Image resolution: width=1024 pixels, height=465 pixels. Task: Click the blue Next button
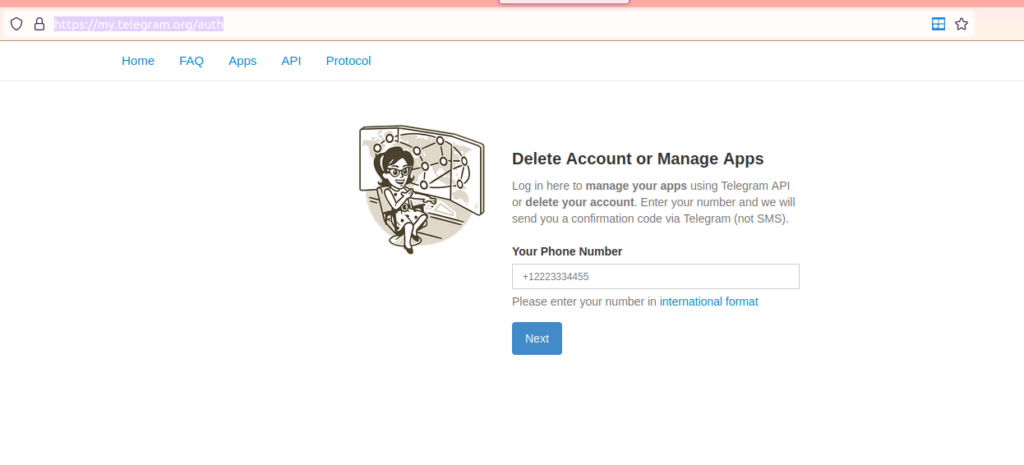[x=537, y=338]
